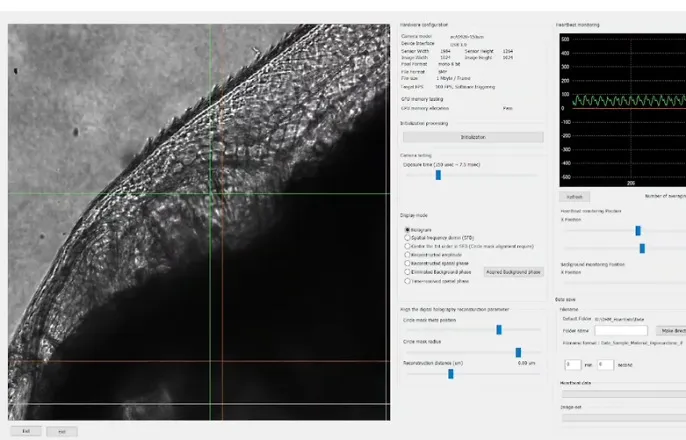Viewport: 686px width, 440px height.
Task: Click the File size 1 Mbyte / Frame value
Action: tap(453, 79)
